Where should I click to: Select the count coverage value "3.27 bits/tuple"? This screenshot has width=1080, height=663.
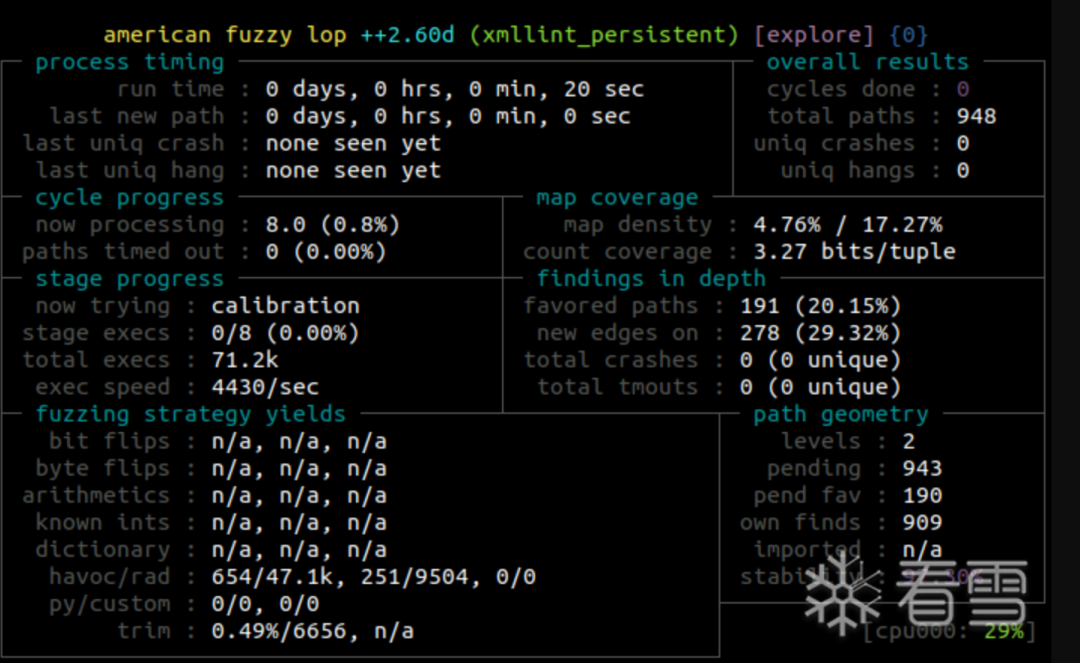[854, 251]
